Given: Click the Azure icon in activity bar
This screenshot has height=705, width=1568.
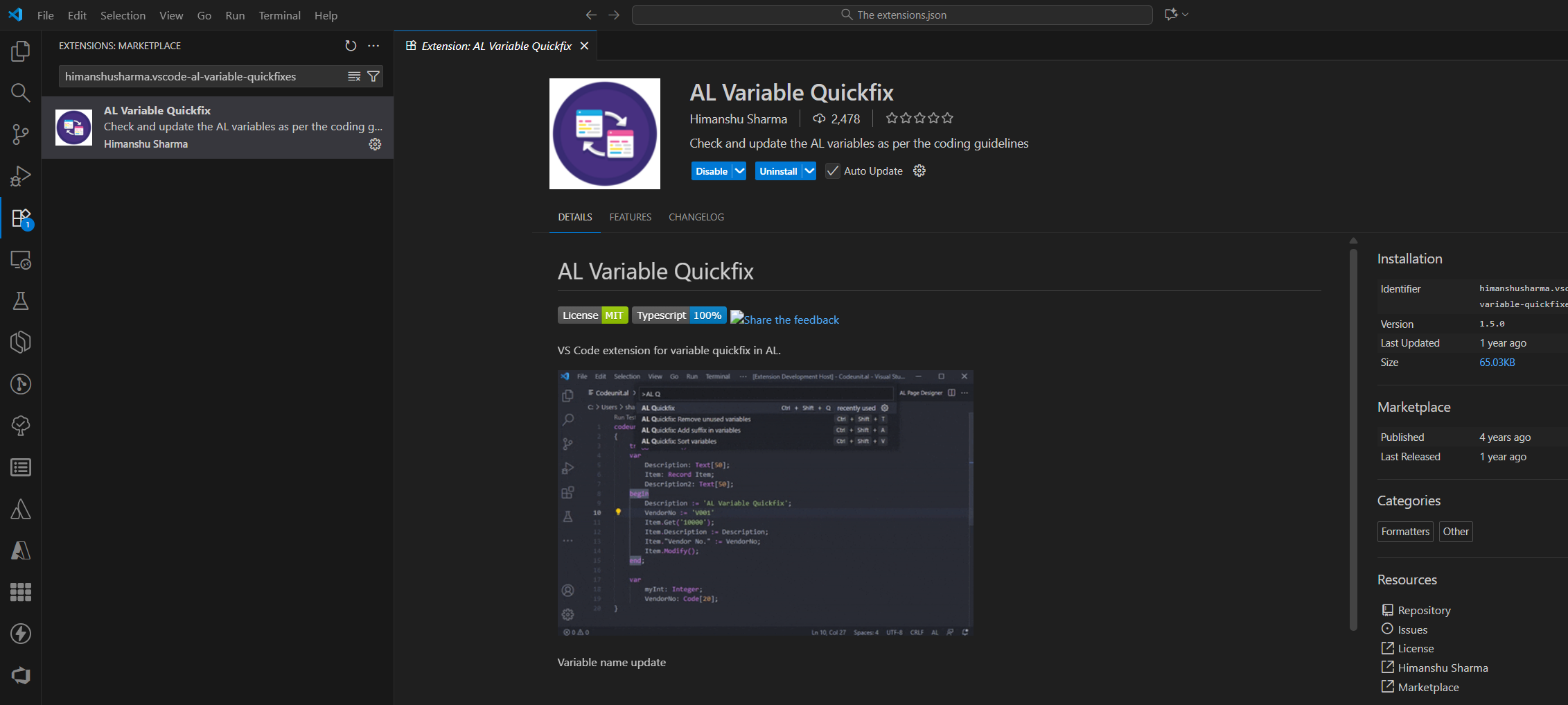Looking at the screenshot, I should (21, 550).
